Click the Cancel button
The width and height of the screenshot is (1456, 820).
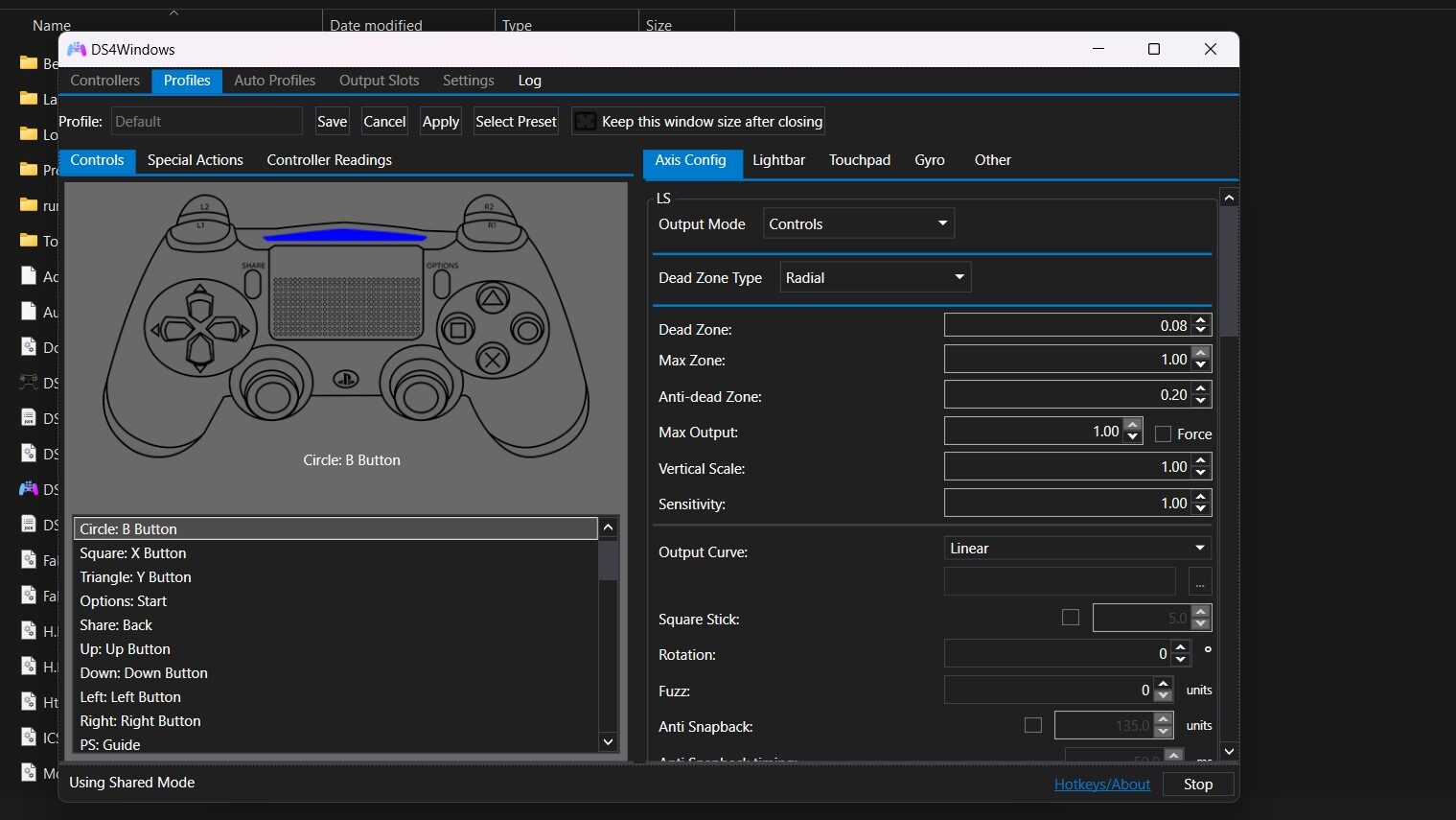click(385, 122)
